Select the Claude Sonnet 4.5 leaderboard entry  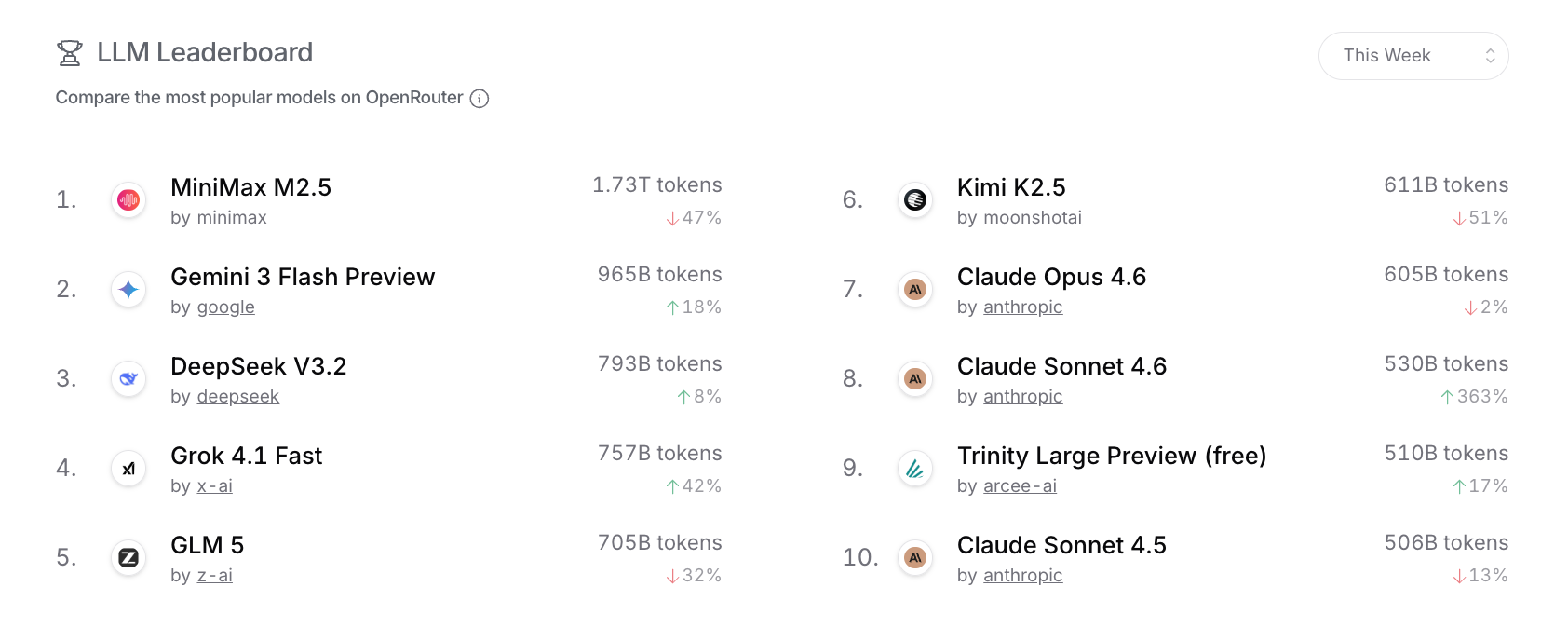coord(1061,545)
